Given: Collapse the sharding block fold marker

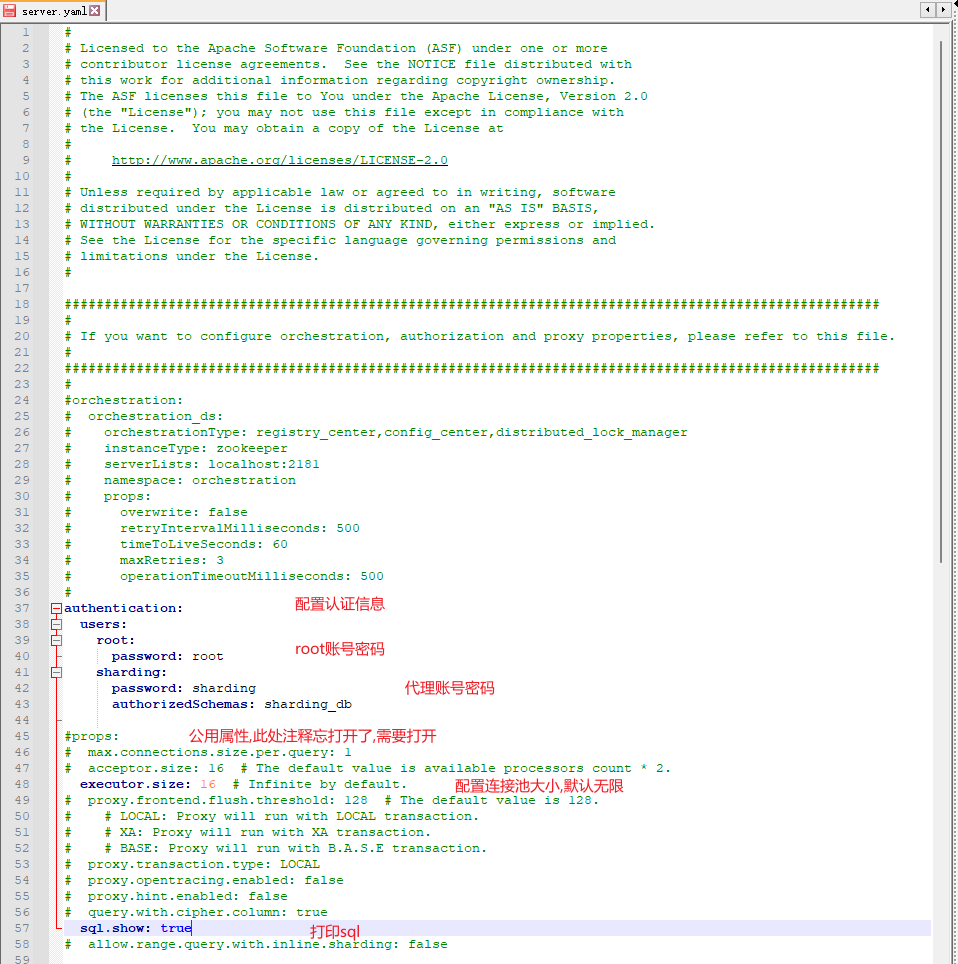Looking at the screenshot, I should (x=56, y=672).
